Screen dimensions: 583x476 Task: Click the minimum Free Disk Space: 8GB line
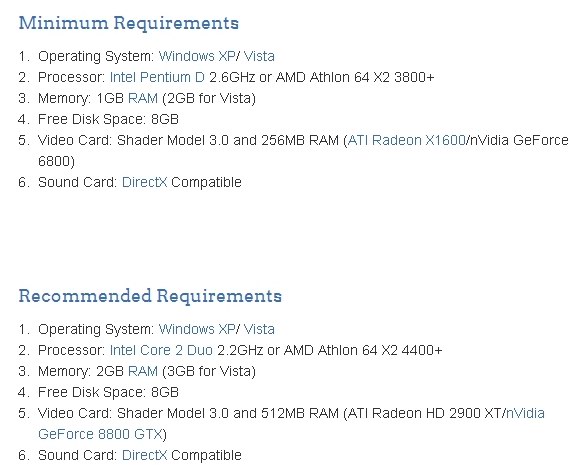pyautogui.click(x=108, y=119)
